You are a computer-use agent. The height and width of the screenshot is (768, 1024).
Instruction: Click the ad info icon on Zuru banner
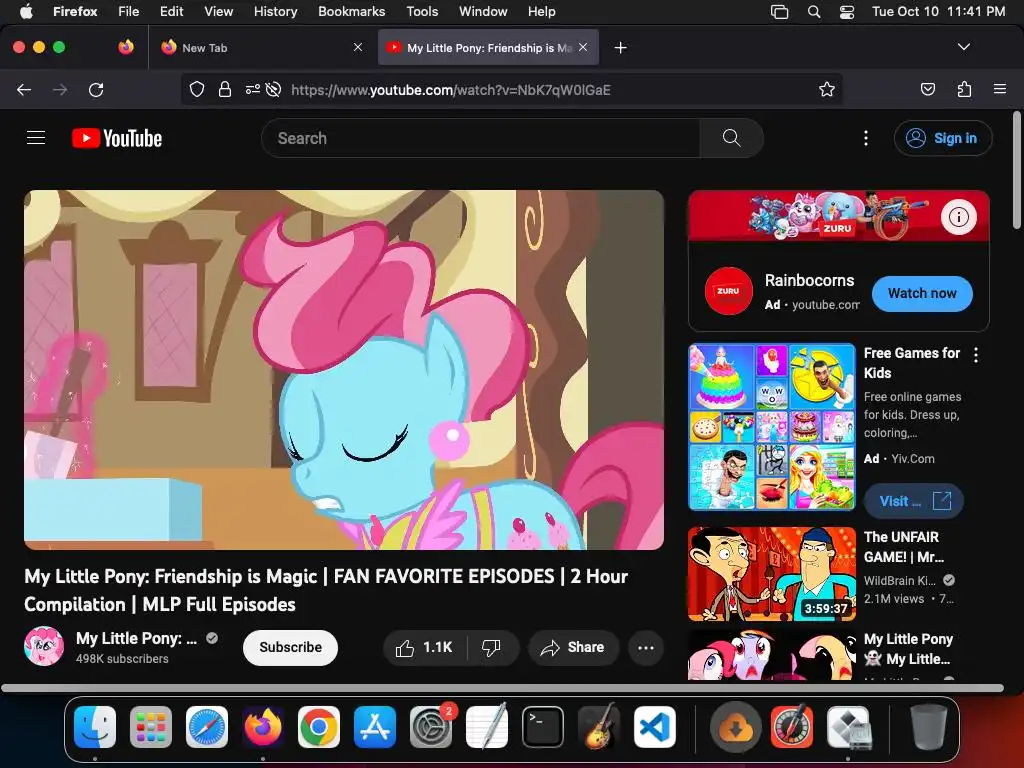coord(959,217)
